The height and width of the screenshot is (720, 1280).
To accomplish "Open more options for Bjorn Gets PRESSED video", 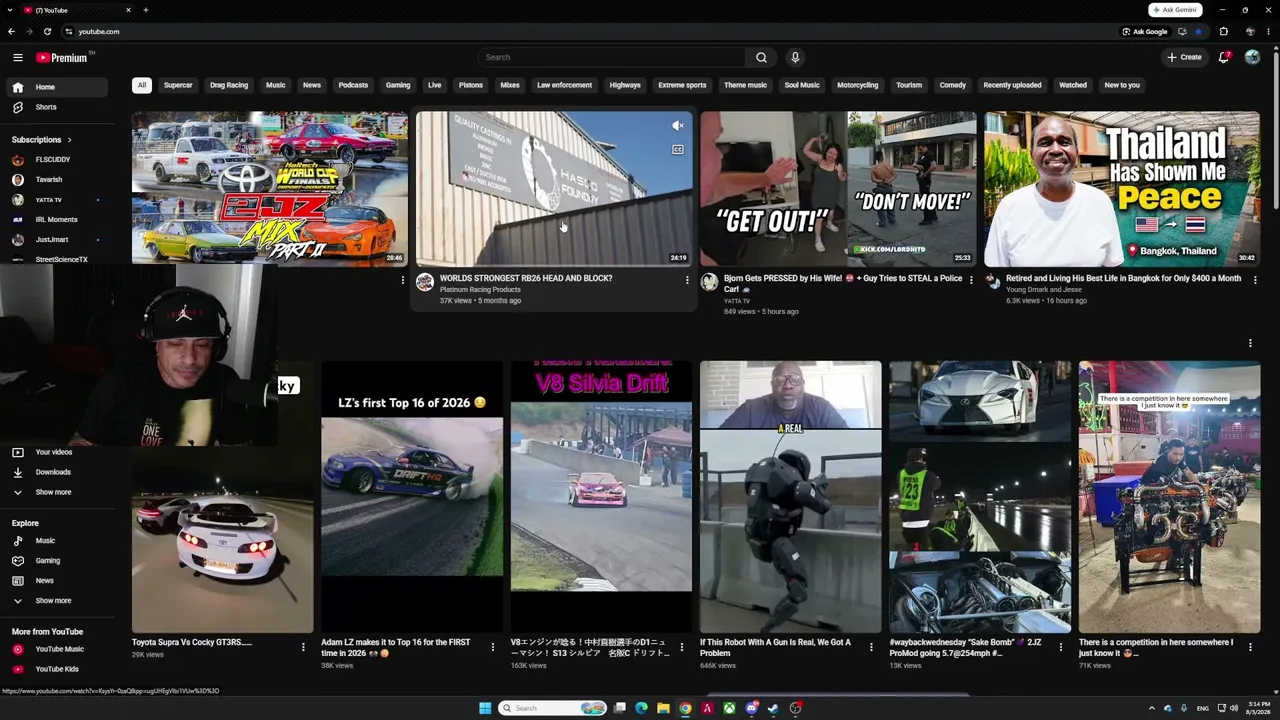I will tap(971, 280).
